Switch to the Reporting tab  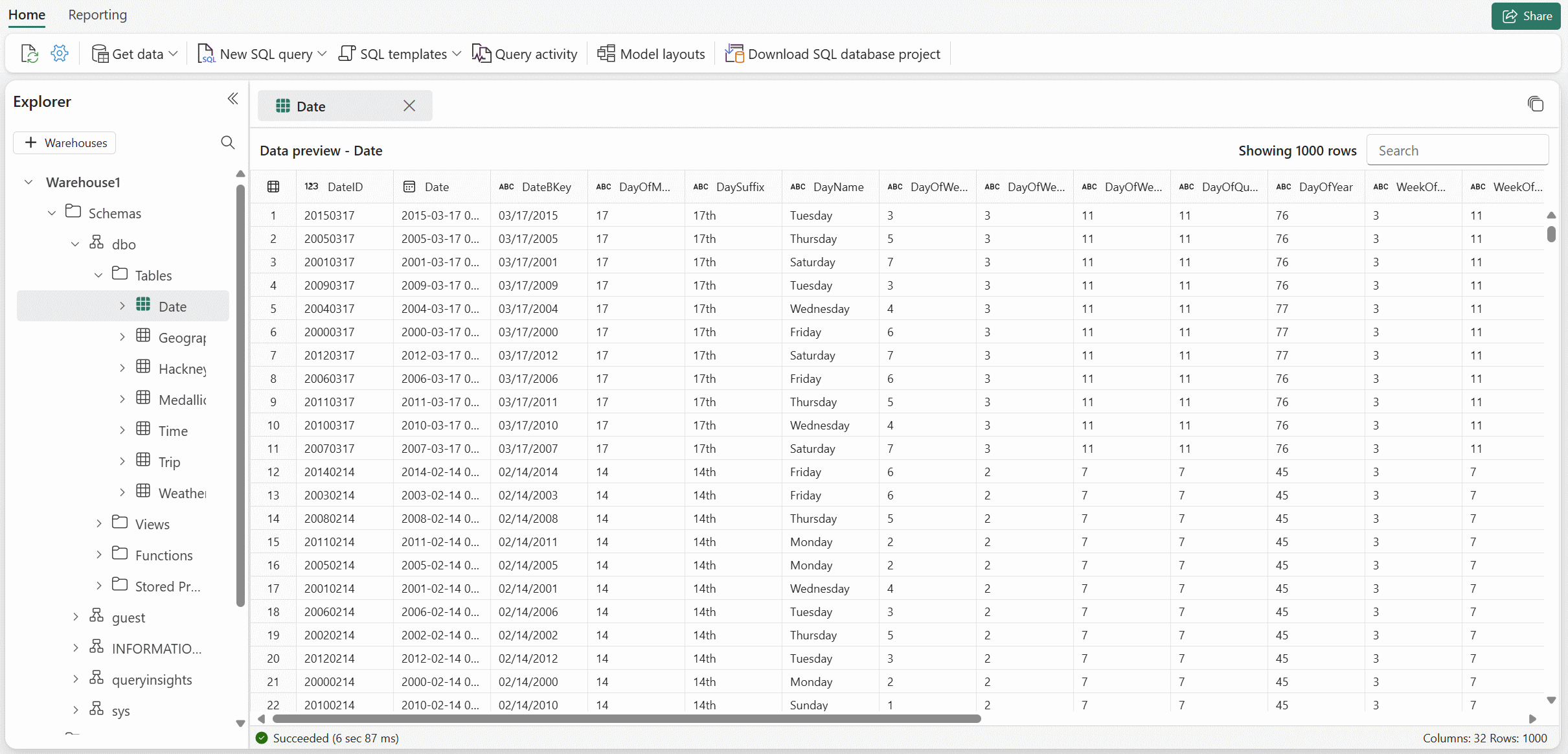[x=97, y=14]
